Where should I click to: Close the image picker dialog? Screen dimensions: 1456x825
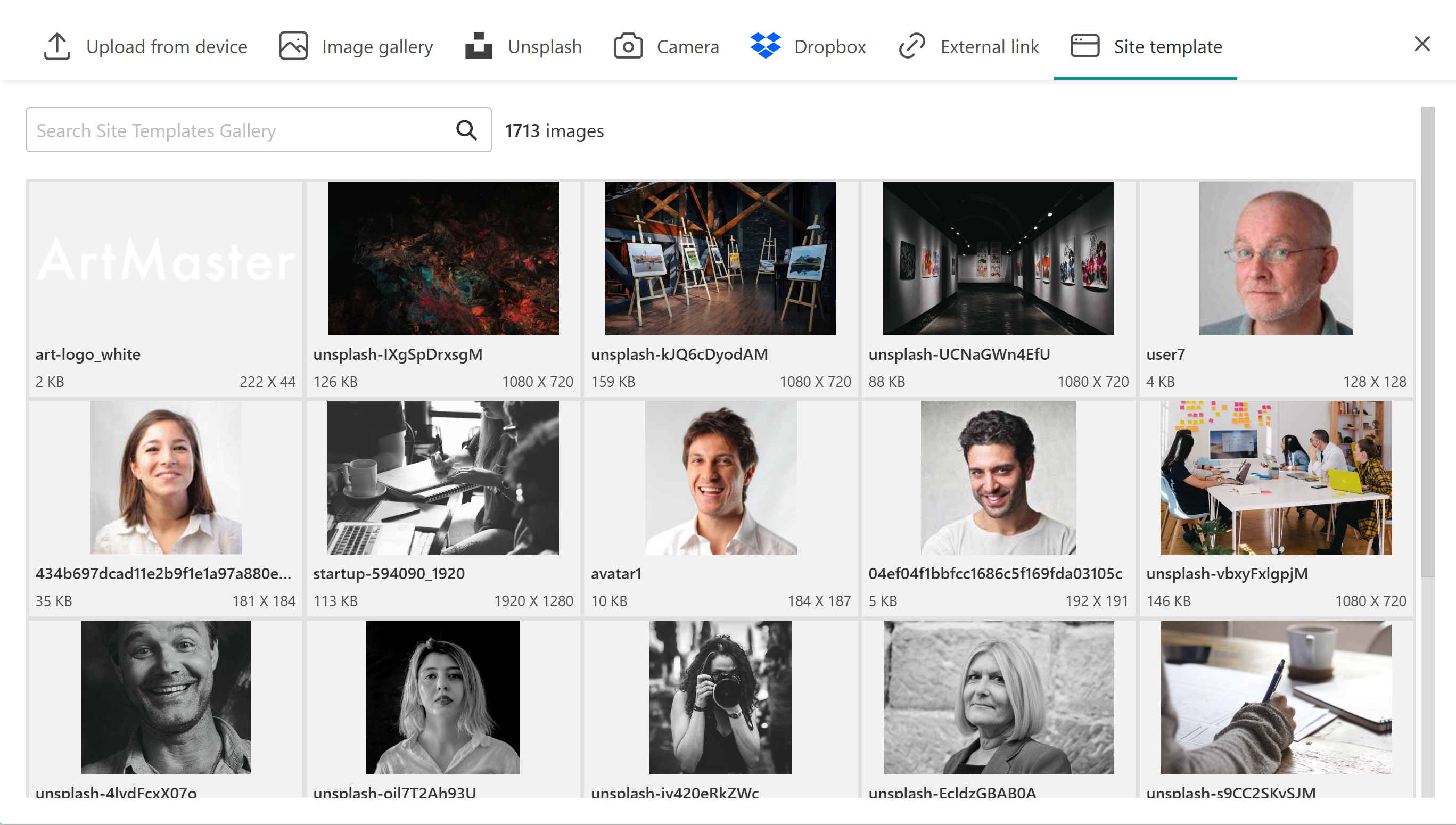tap(1421, 44)
